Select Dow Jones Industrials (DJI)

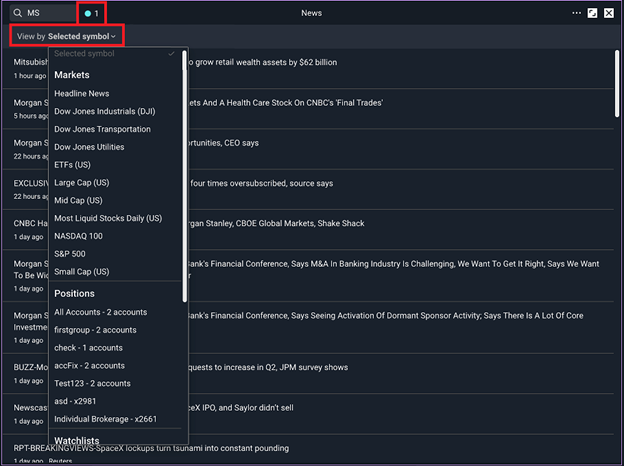[x=105, y=111]
